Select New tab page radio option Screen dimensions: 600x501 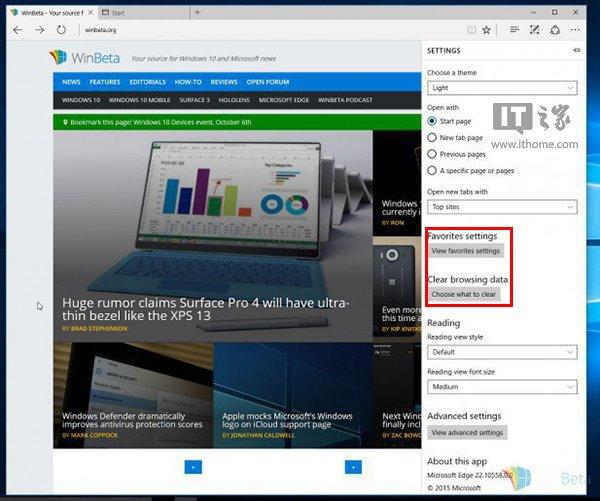pyautogui.click(x=432, y=137)
